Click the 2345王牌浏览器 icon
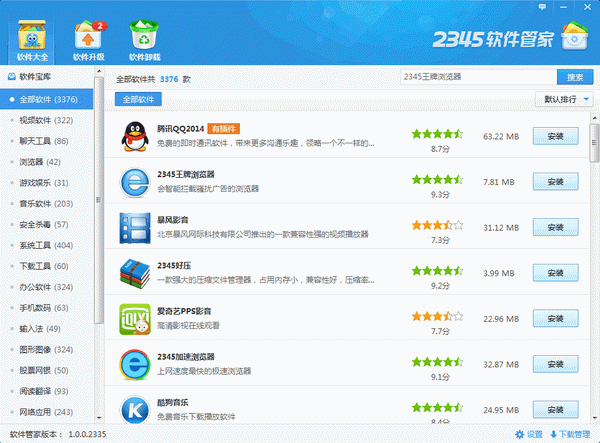Viewport: 600px width, 443px height. 135,182
